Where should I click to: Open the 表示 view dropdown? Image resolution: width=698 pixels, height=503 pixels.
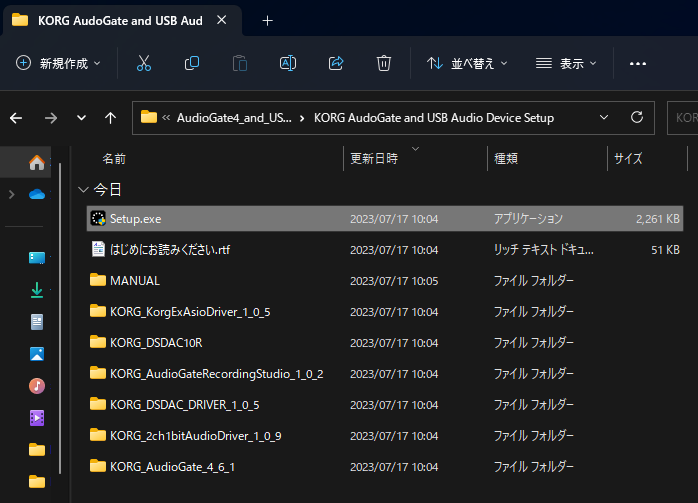(x=566, y=63)
